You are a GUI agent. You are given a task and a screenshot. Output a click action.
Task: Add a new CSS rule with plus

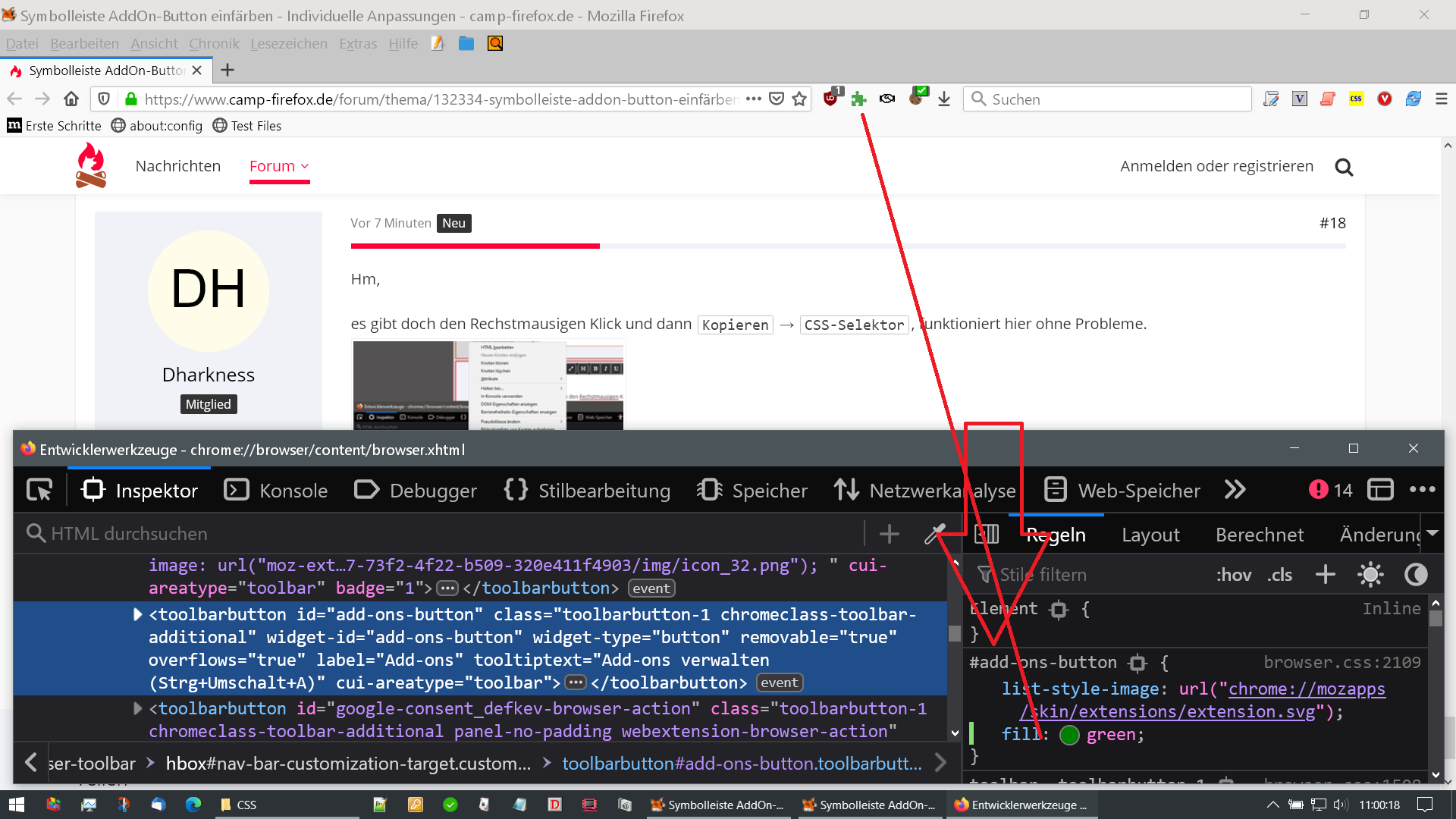(x=1325, y=575)
